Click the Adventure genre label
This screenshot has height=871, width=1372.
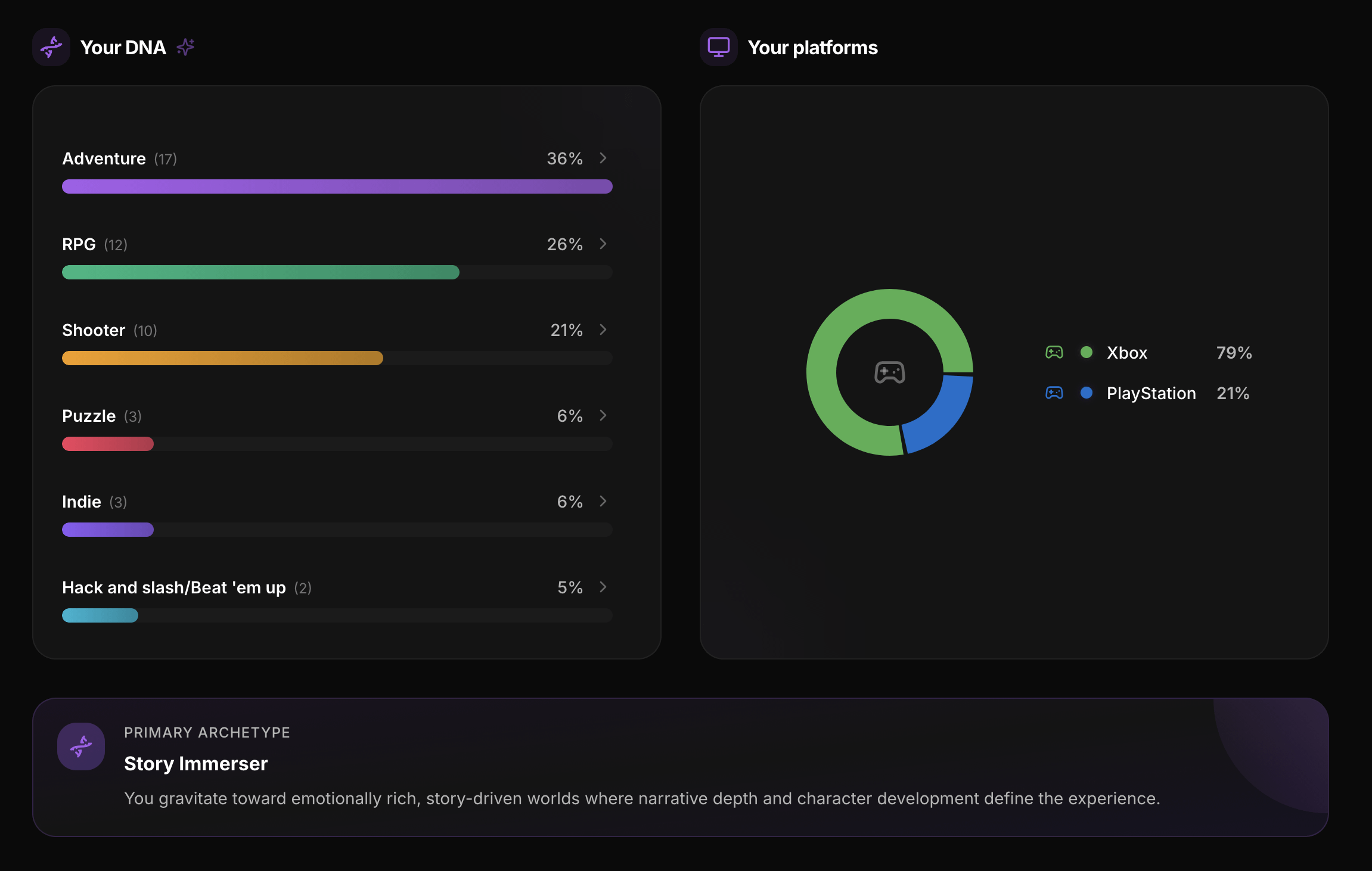click(104, 158)
